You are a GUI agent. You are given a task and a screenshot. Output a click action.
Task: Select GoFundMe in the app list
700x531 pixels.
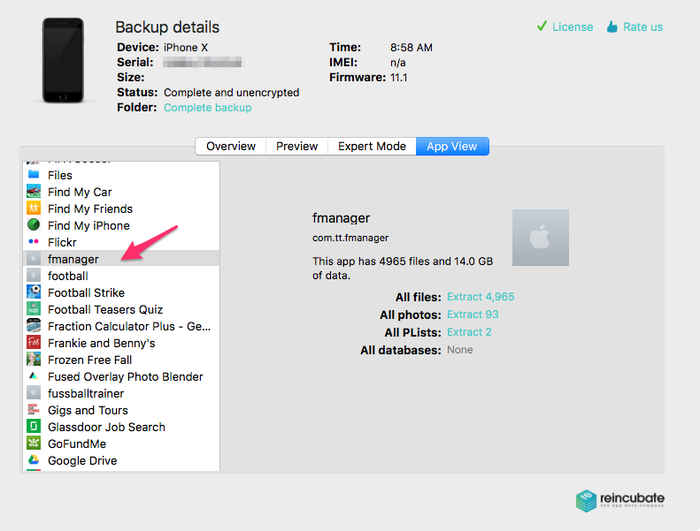pos(121,444)
